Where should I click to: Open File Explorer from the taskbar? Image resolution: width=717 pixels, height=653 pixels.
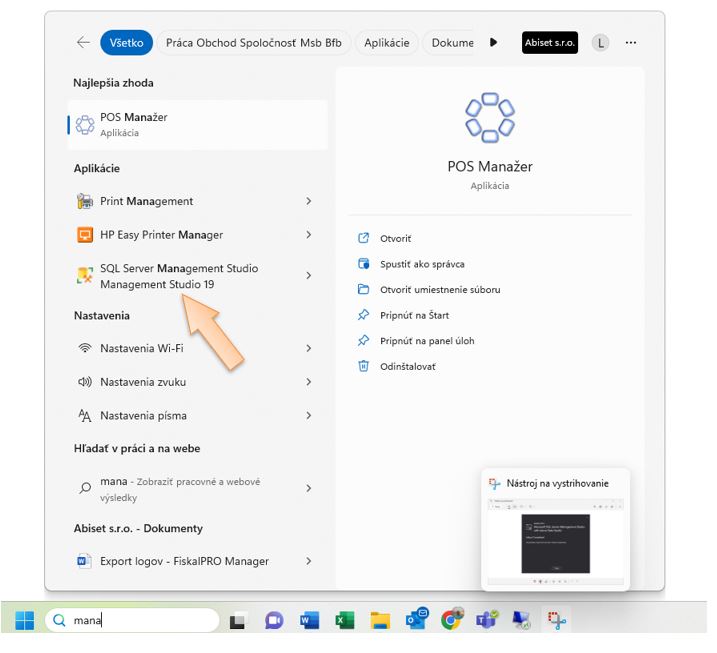(380, 621)
